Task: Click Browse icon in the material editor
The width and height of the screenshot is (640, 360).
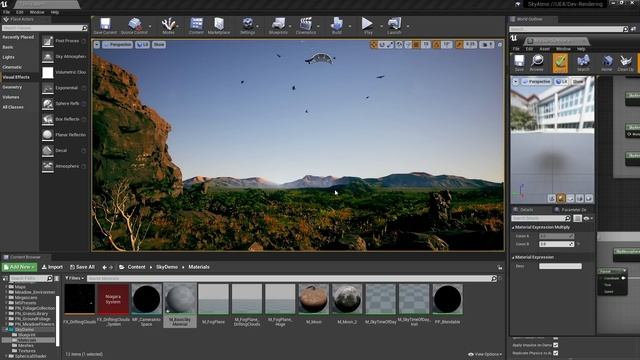Action: (x=537, y=63)
